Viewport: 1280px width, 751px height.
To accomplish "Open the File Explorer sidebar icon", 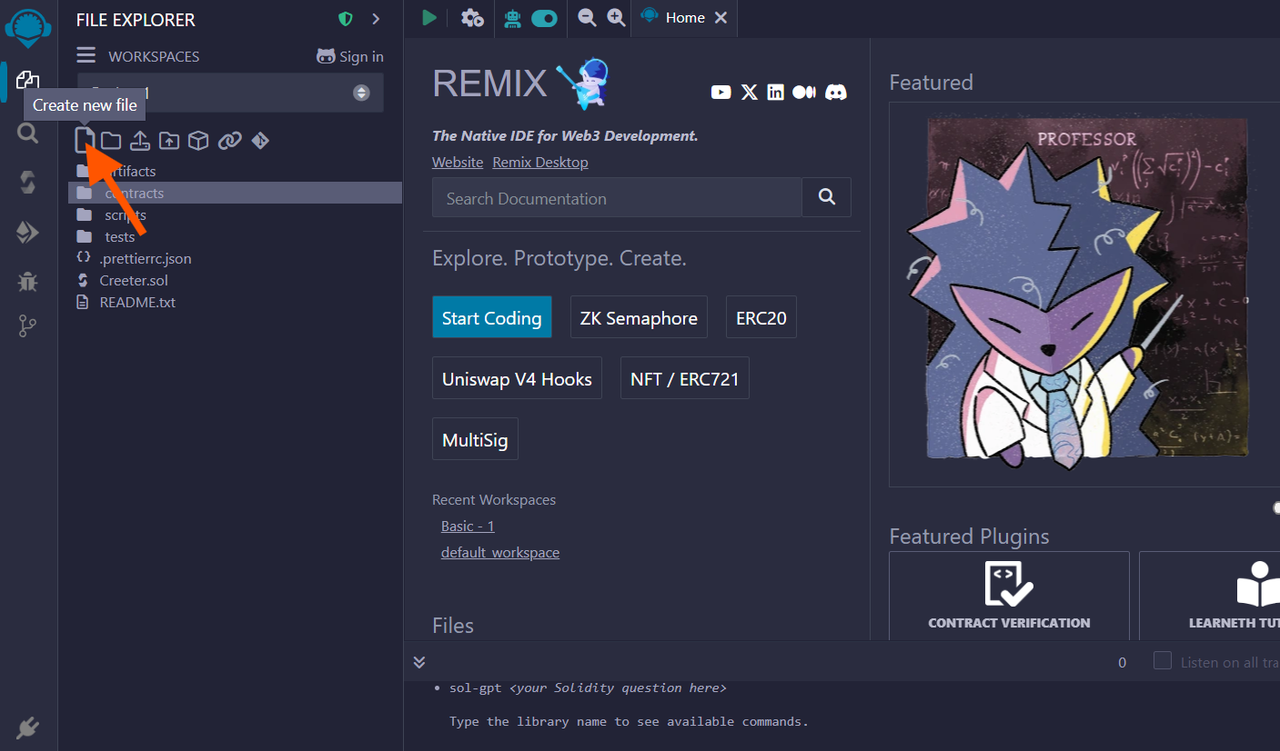I will 28,80.
